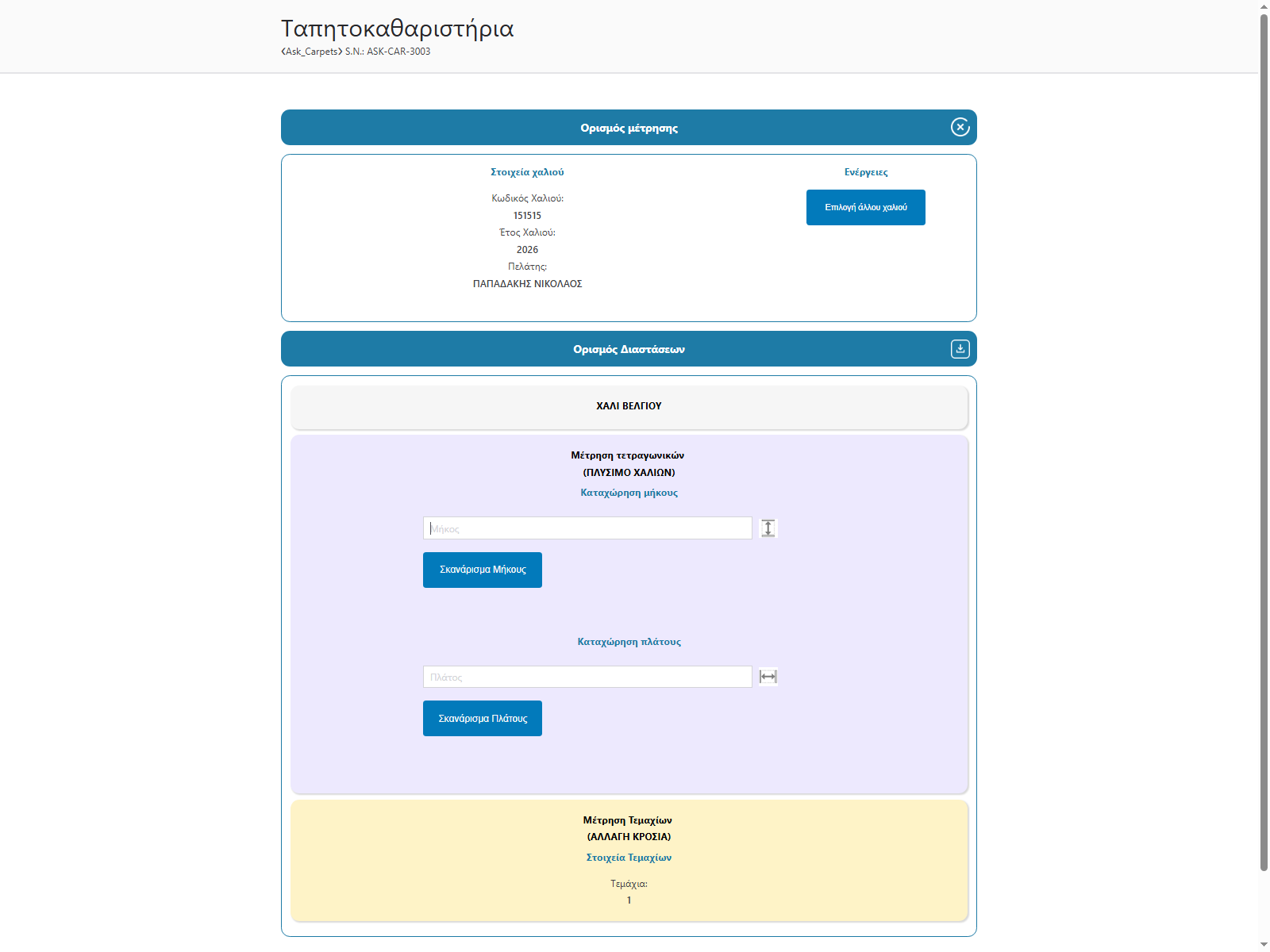The height and width of the screenshot is (952, 1270).
Task: Click the scrollbar down arrow
Action: 1264,946
